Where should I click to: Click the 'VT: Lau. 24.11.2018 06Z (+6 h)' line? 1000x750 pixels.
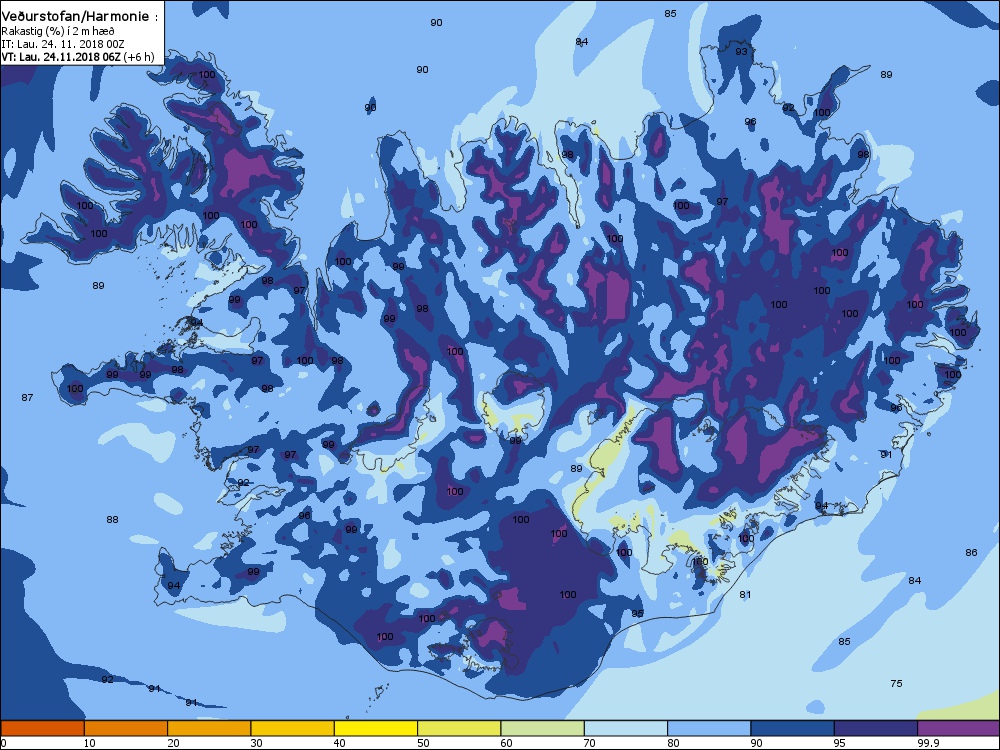pyautogui.click(x=78, y=57)
